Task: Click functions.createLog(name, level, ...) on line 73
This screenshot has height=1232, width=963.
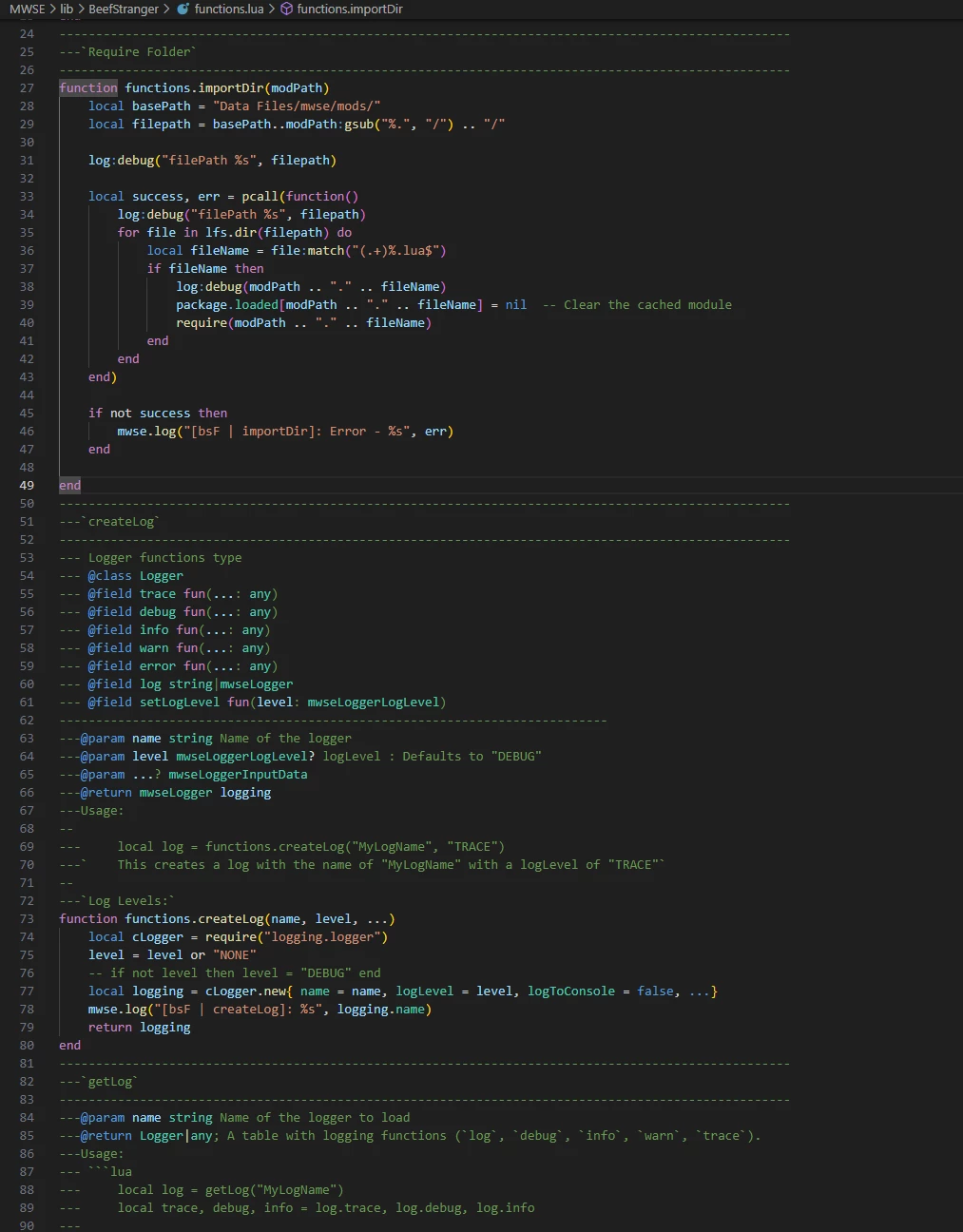Action: [260, 919]
